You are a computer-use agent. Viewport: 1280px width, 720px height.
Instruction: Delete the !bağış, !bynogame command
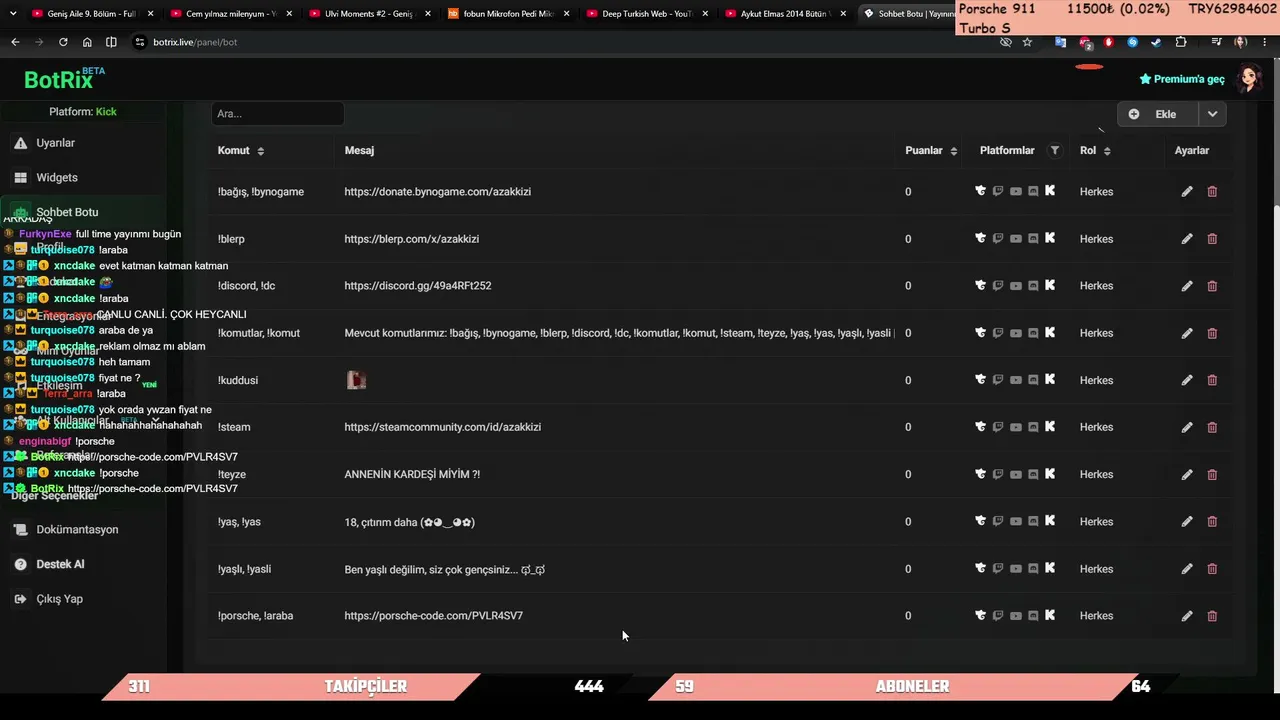tap(1212, 191)
